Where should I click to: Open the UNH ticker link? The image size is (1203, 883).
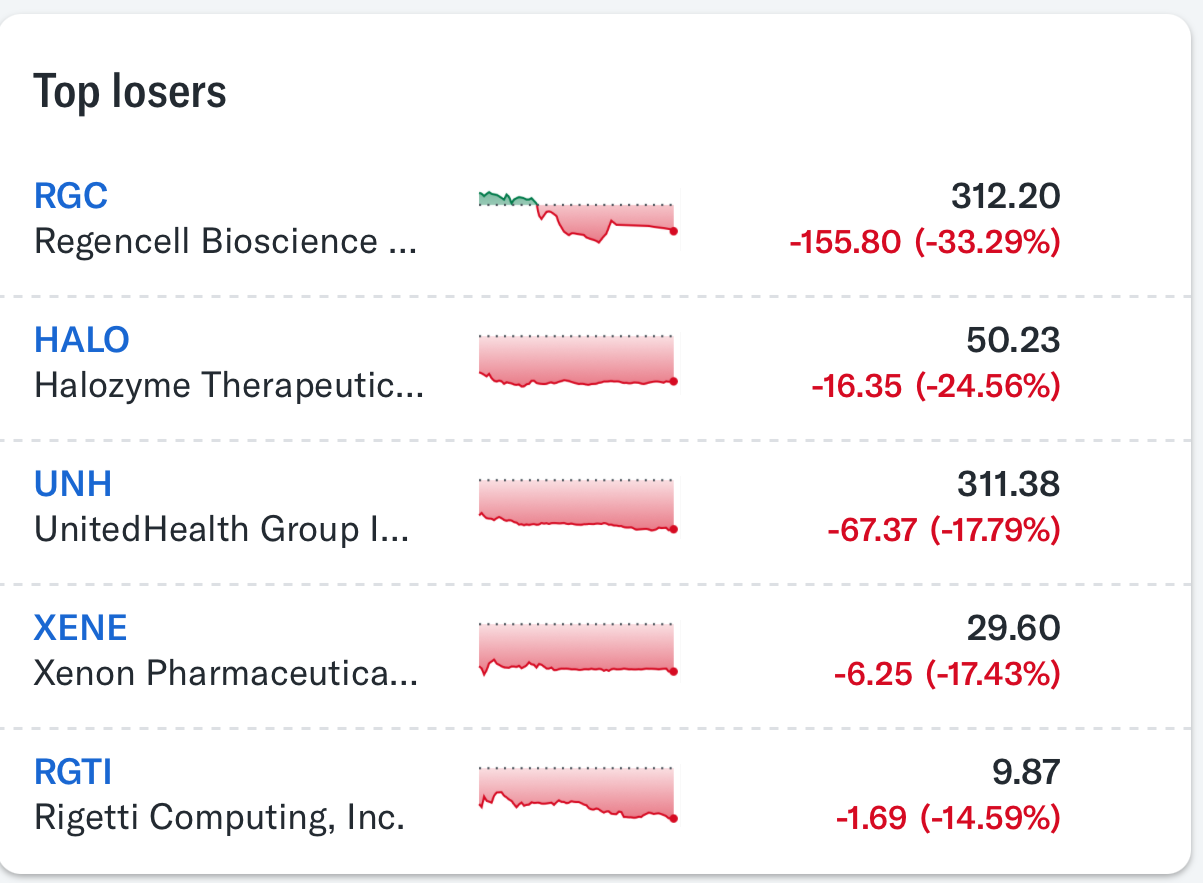73,484
